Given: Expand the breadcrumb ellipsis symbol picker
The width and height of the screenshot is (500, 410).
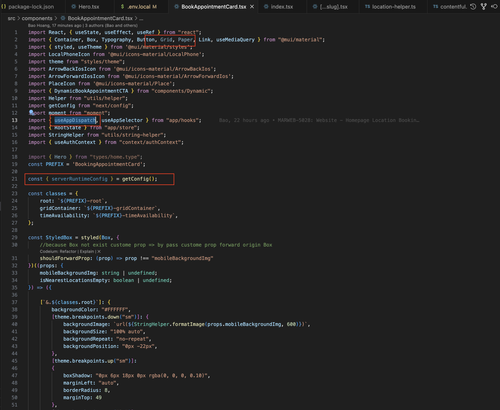Looking at the screenshot, I should (141, 18).
